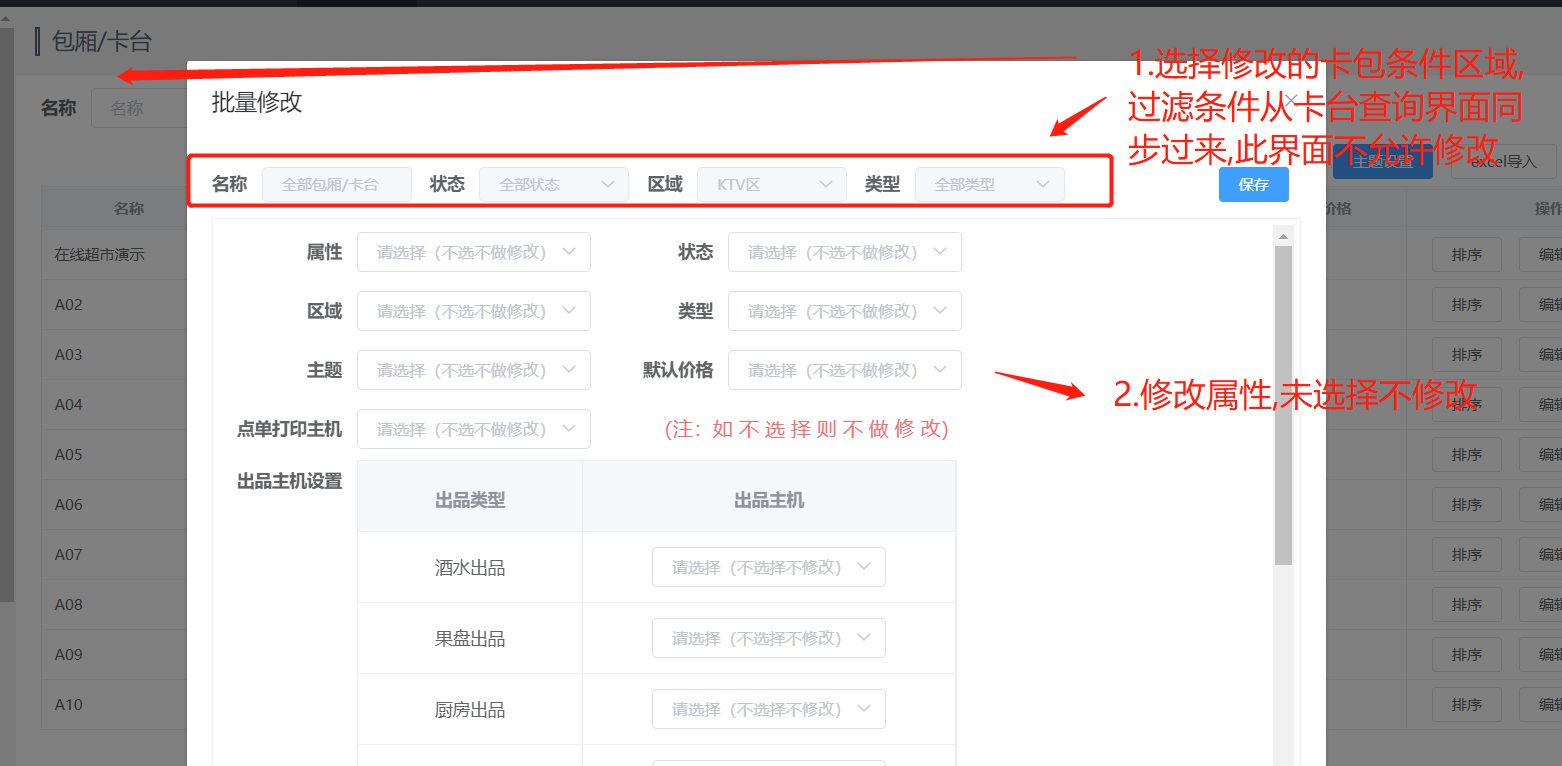Click the dialog's vertical scrollbar thumb

[1283, 405]
